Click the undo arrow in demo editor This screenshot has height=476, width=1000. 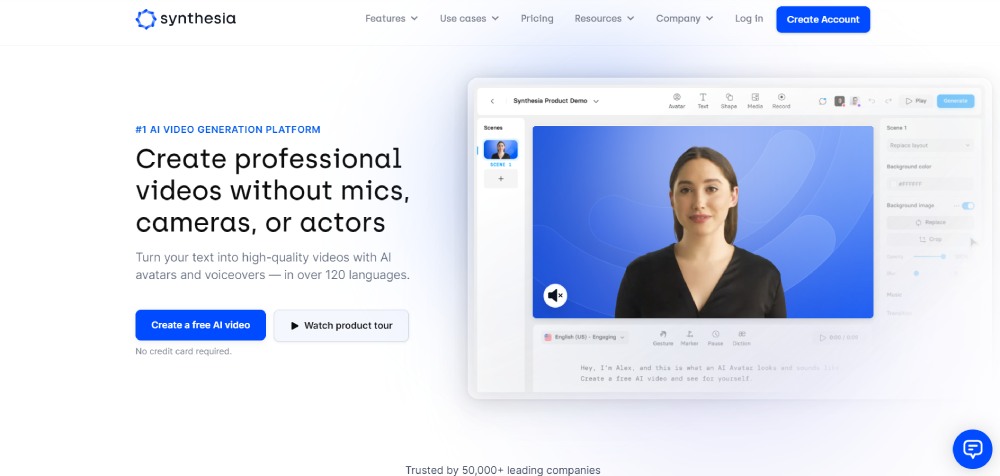[872, 101]
